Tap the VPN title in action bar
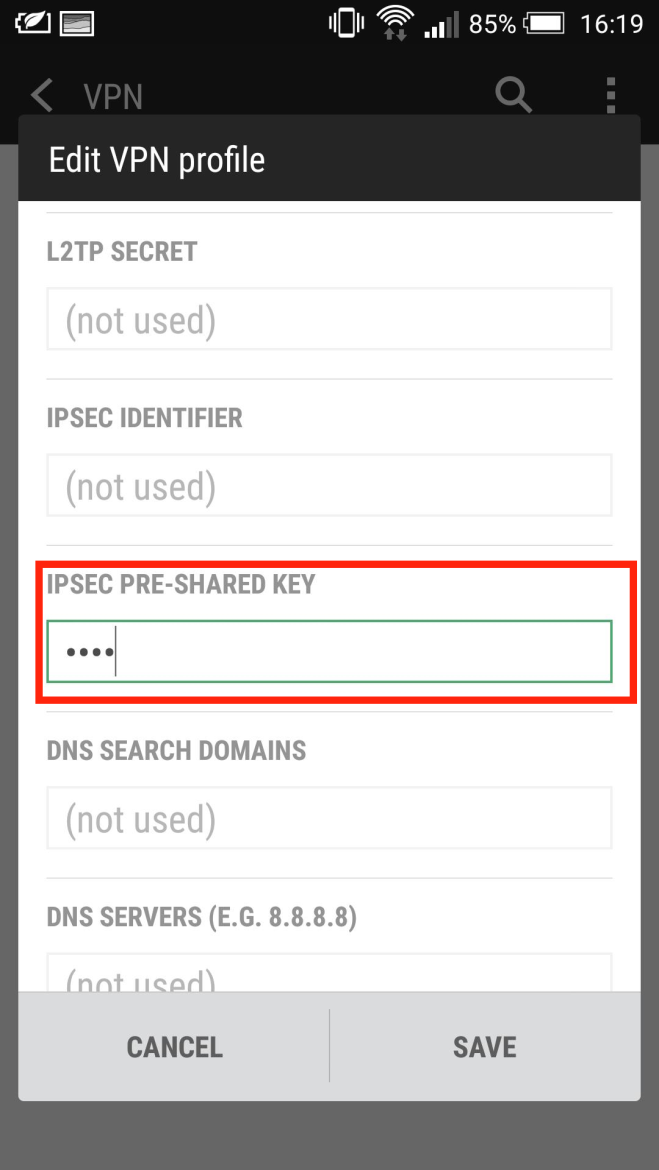The height and width of the screenshot is (1170, 659). tap(113, 97)
